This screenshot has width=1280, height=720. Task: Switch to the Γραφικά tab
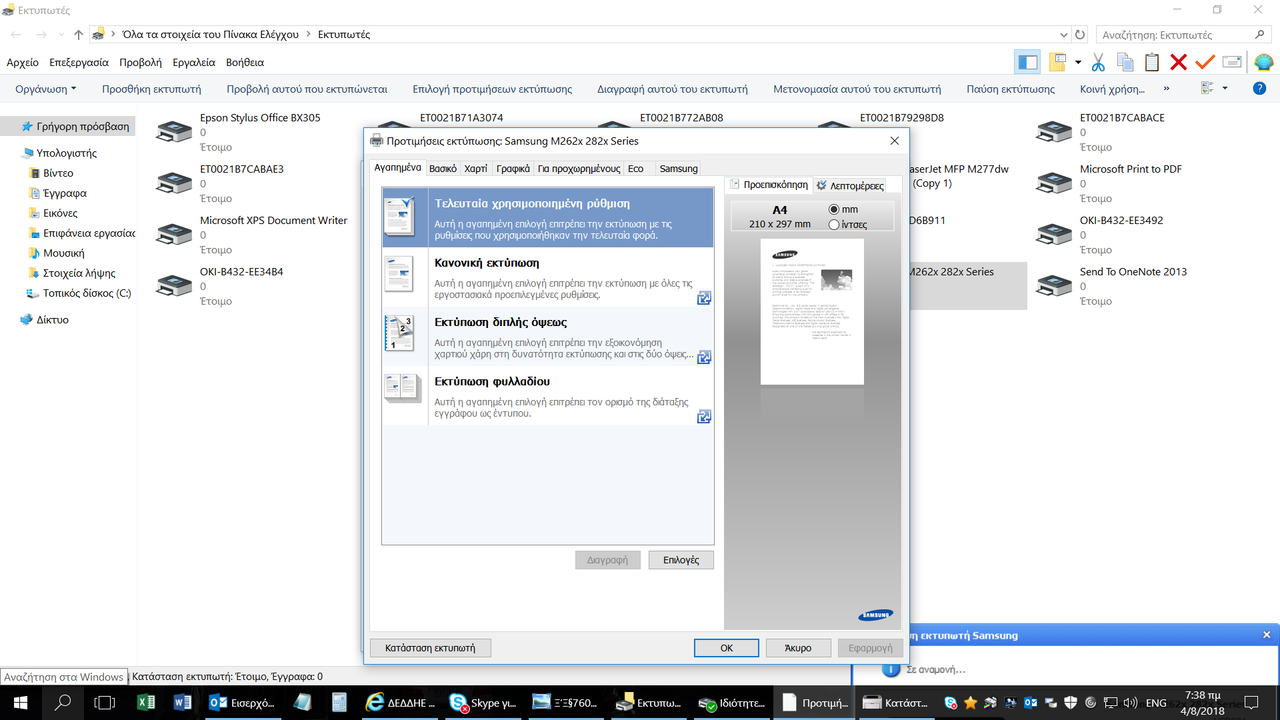pyautogui.click(x=513, y=168)
